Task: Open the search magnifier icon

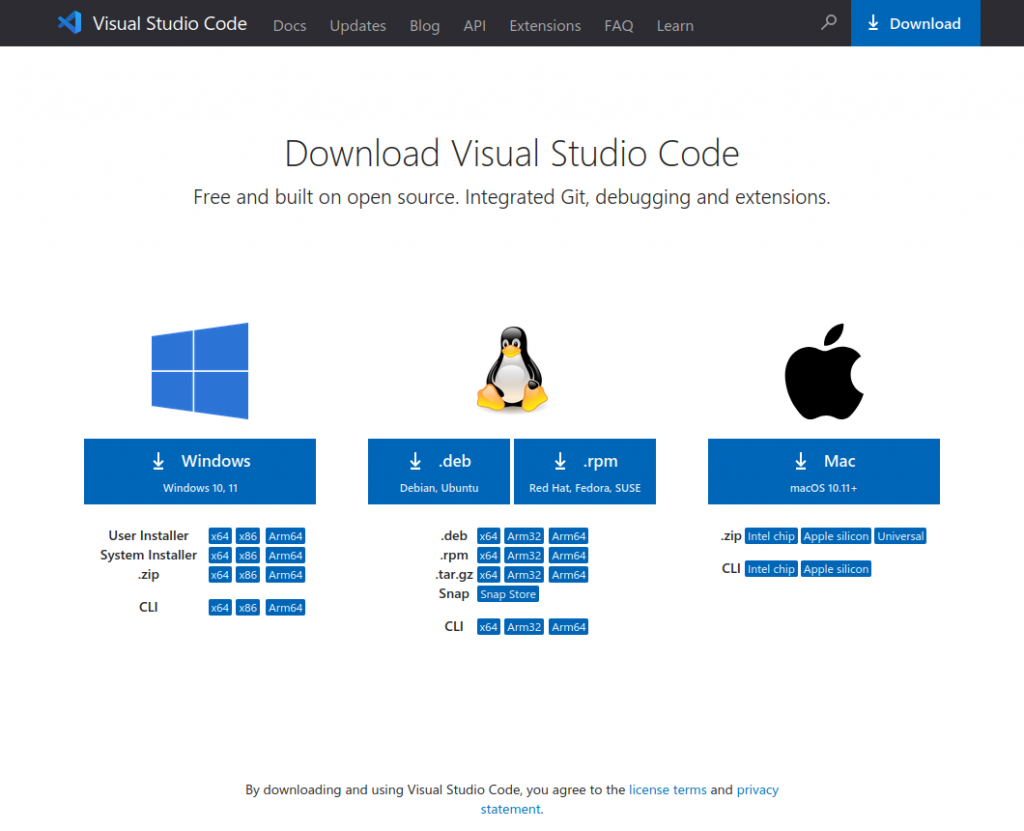Action: point(829,23)
